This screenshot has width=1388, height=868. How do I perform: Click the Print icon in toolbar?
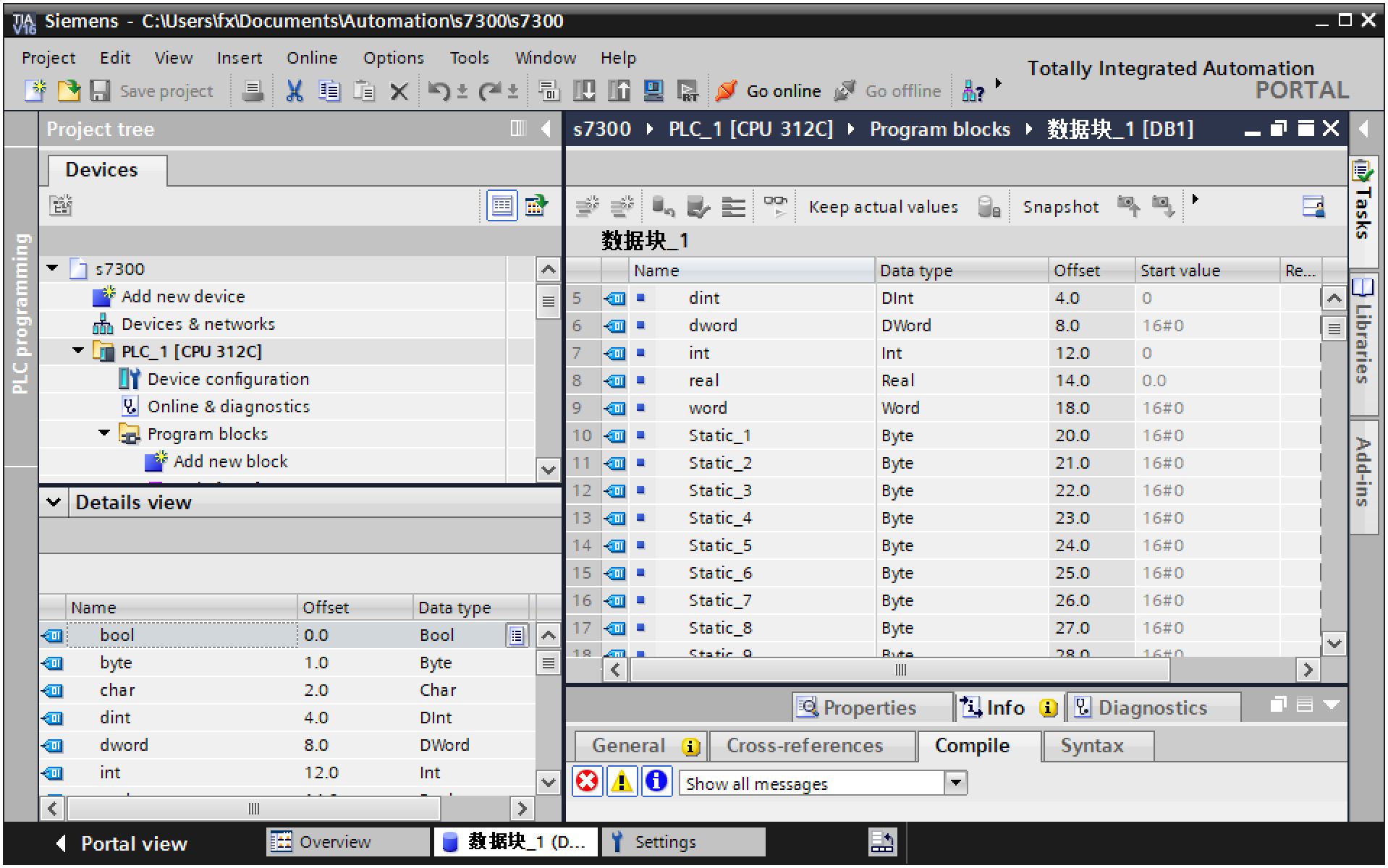pos(253,91)
